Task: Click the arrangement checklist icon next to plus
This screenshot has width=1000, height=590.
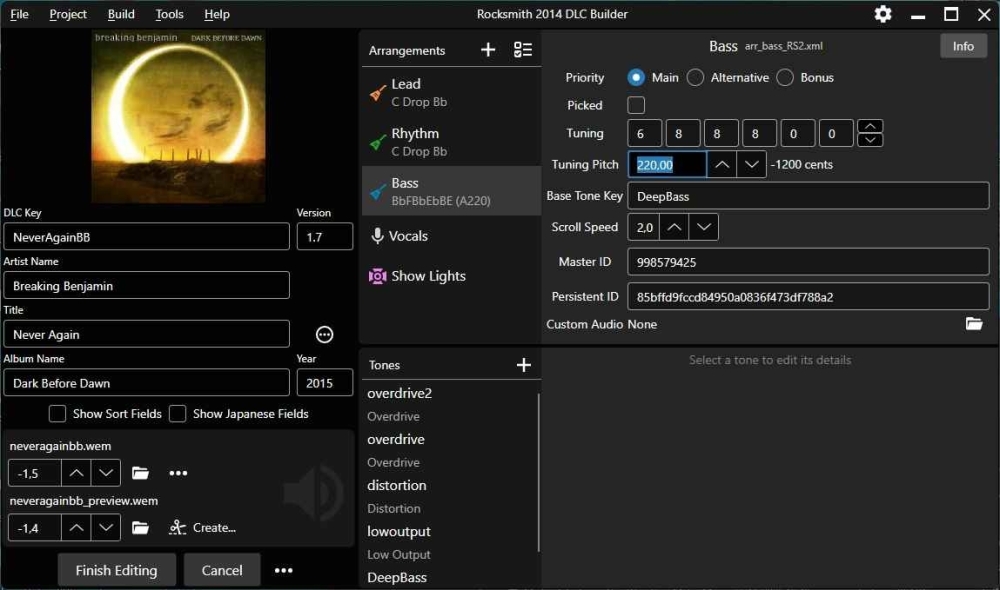Action: point(522,50)
